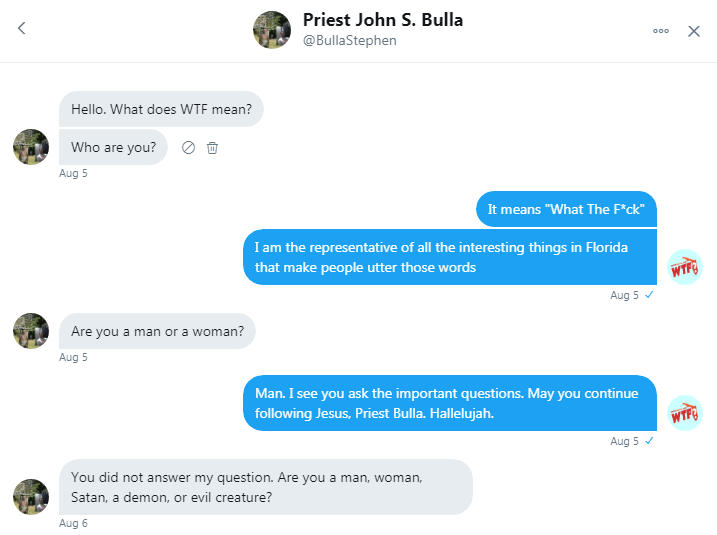Open the Priest John S. Bulla name link
Screen dimensions: 717x535
(x=383, y=20)
